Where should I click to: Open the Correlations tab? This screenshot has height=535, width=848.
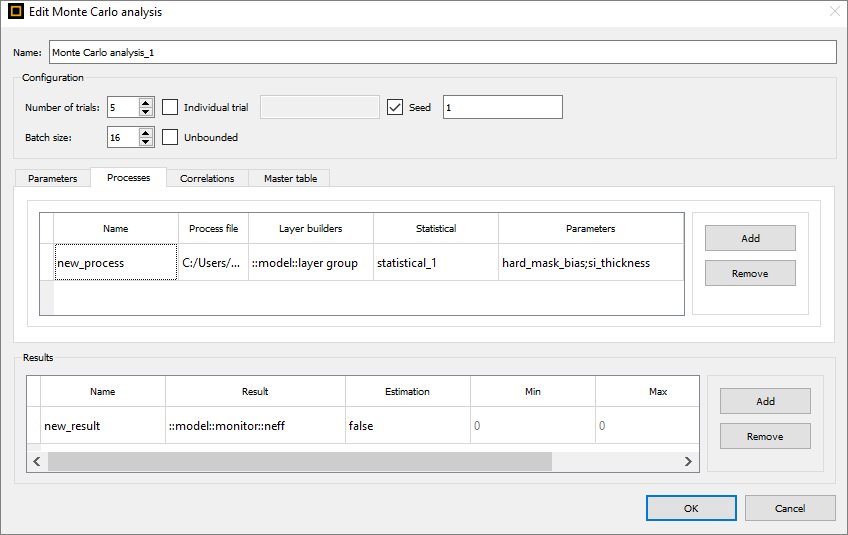[207, 179]
